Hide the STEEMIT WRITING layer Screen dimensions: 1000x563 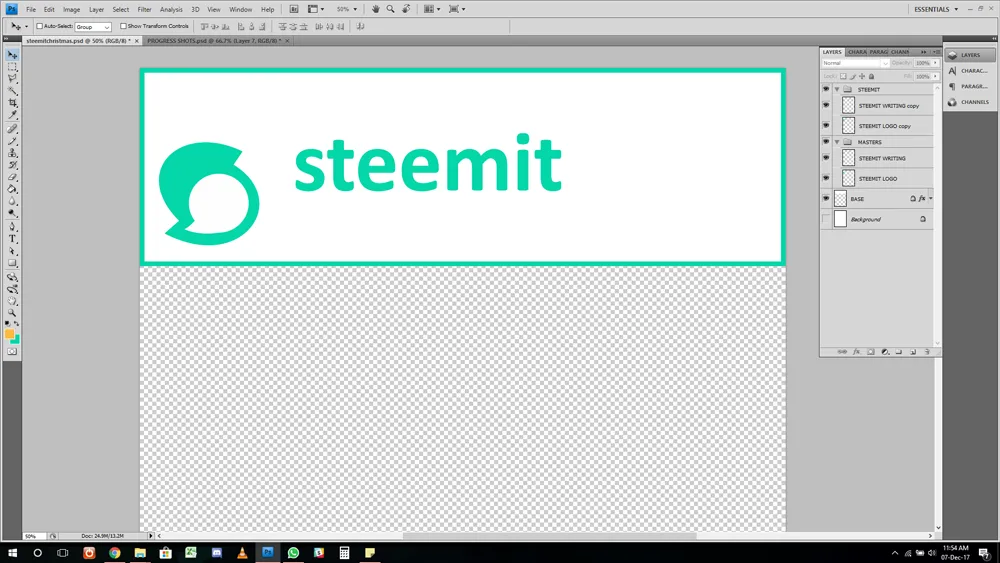click(826, 157)
